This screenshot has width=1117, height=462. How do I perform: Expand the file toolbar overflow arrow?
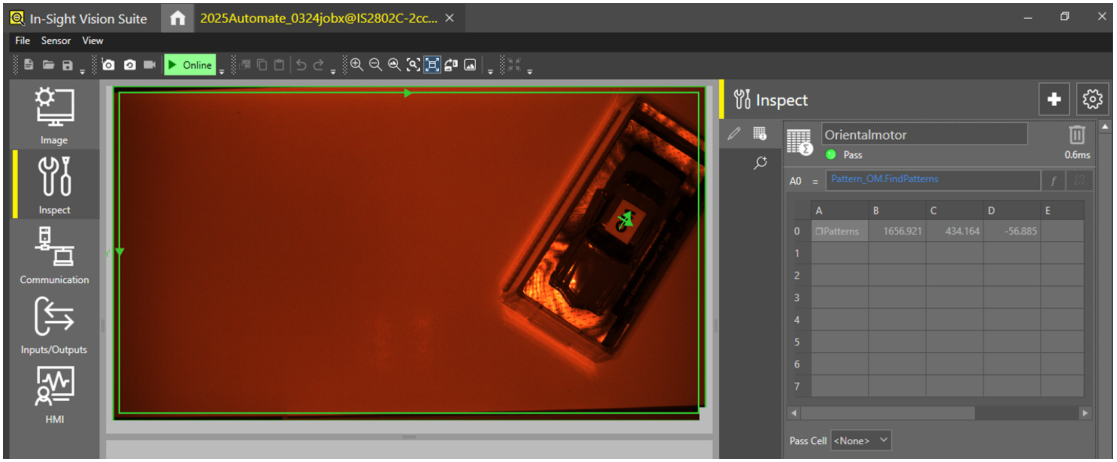click(x=82, y=68)
